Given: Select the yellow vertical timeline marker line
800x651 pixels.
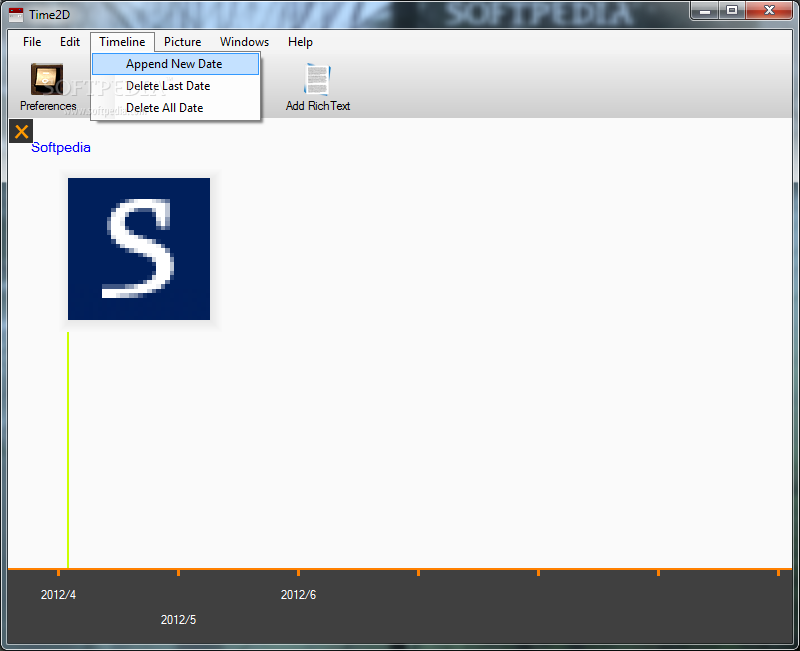Looking at the screenshot, I should [x=68, y=450].
